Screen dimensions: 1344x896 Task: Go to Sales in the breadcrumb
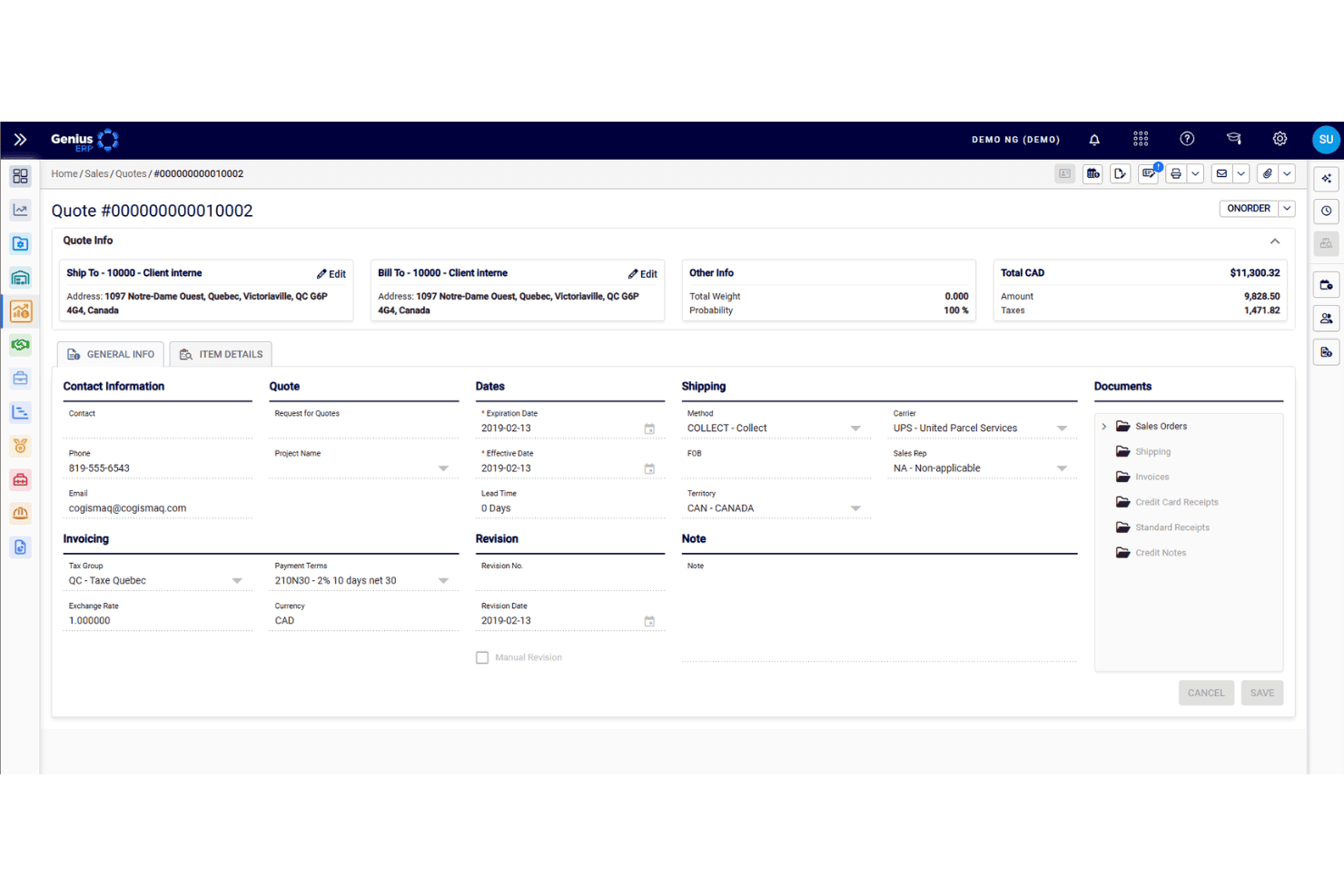click(x=96, y=174)
